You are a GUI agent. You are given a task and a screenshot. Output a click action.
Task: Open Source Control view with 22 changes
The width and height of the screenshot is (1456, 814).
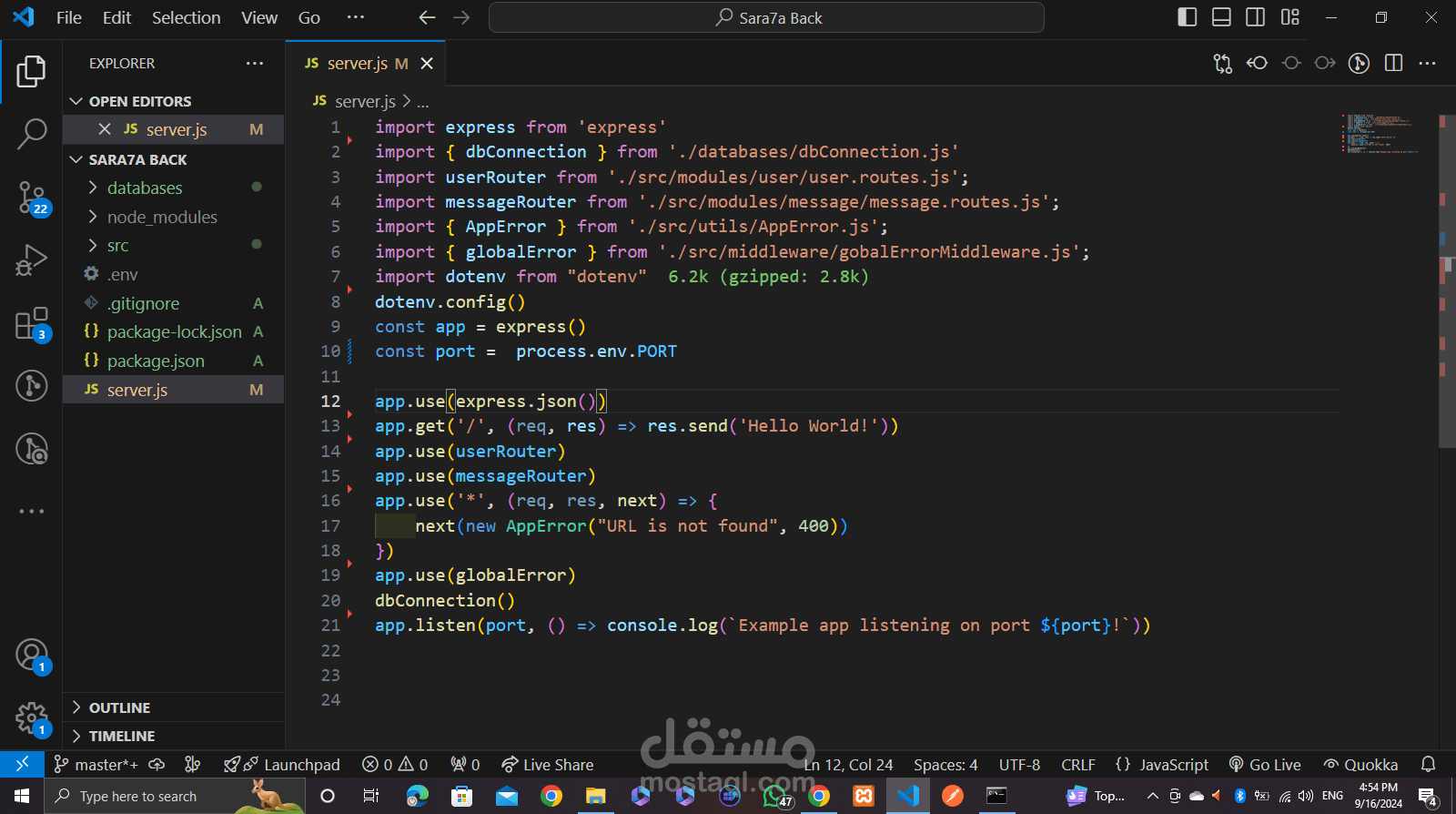pos(32,197)
